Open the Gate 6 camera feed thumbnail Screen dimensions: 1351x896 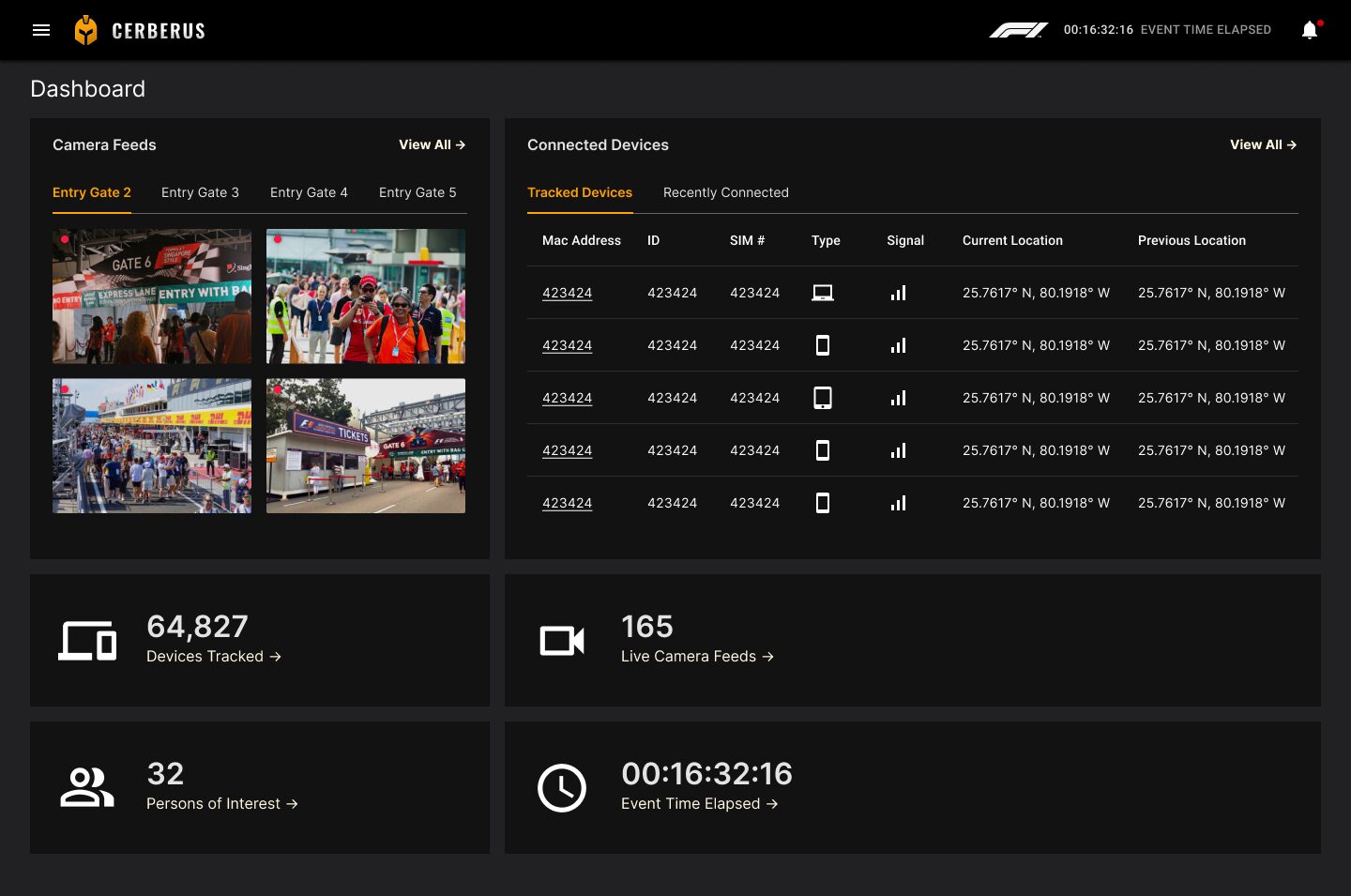(x=152, y=296)
